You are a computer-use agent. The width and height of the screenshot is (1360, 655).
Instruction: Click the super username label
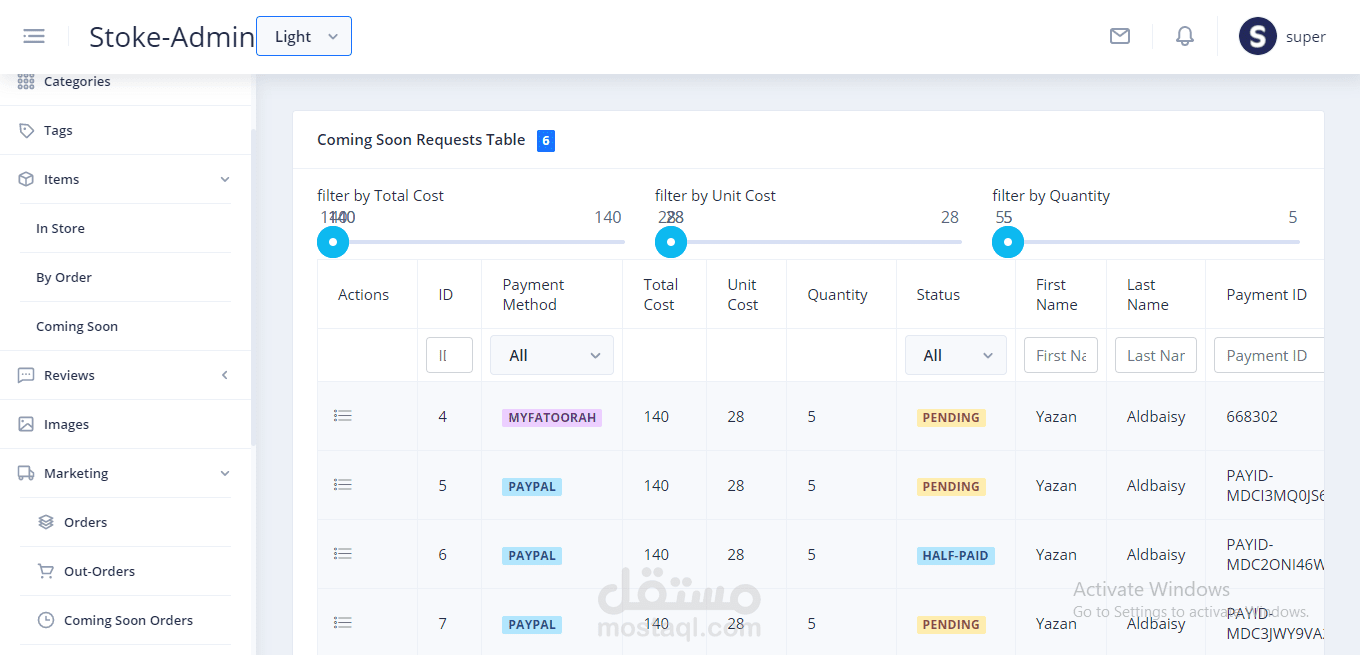[1306, 37]
